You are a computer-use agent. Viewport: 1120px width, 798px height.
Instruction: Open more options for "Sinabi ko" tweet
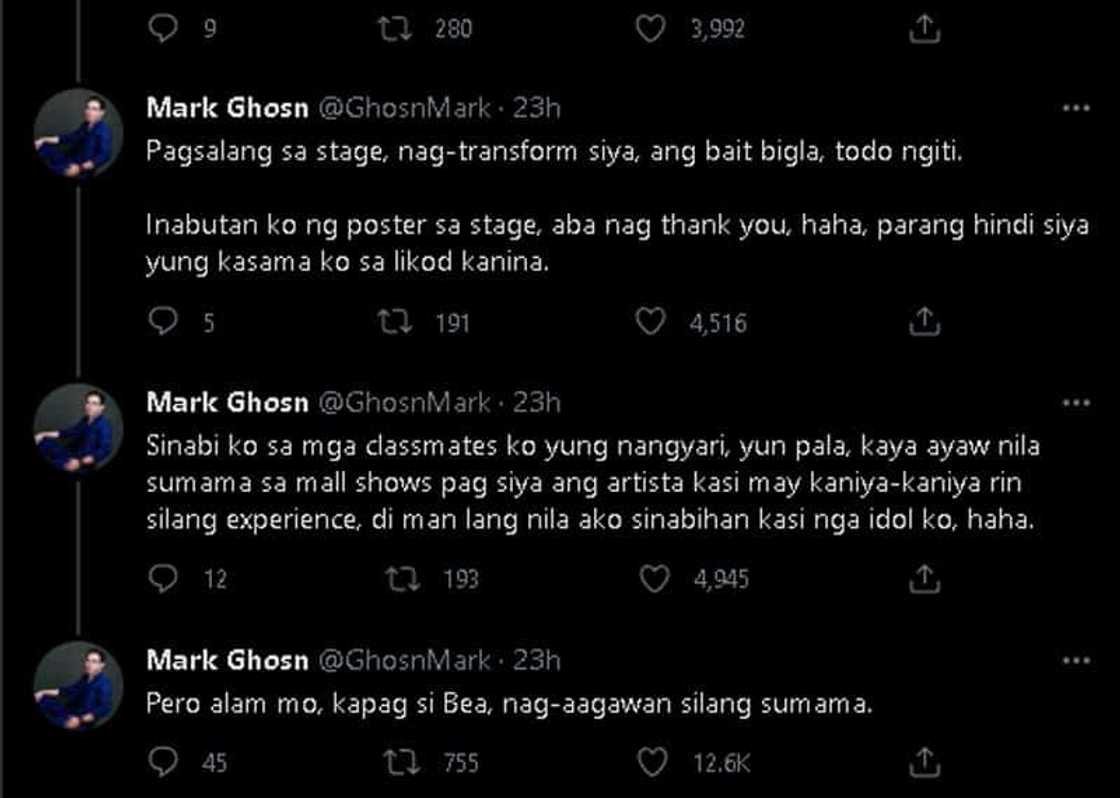tap(1075, 403)
